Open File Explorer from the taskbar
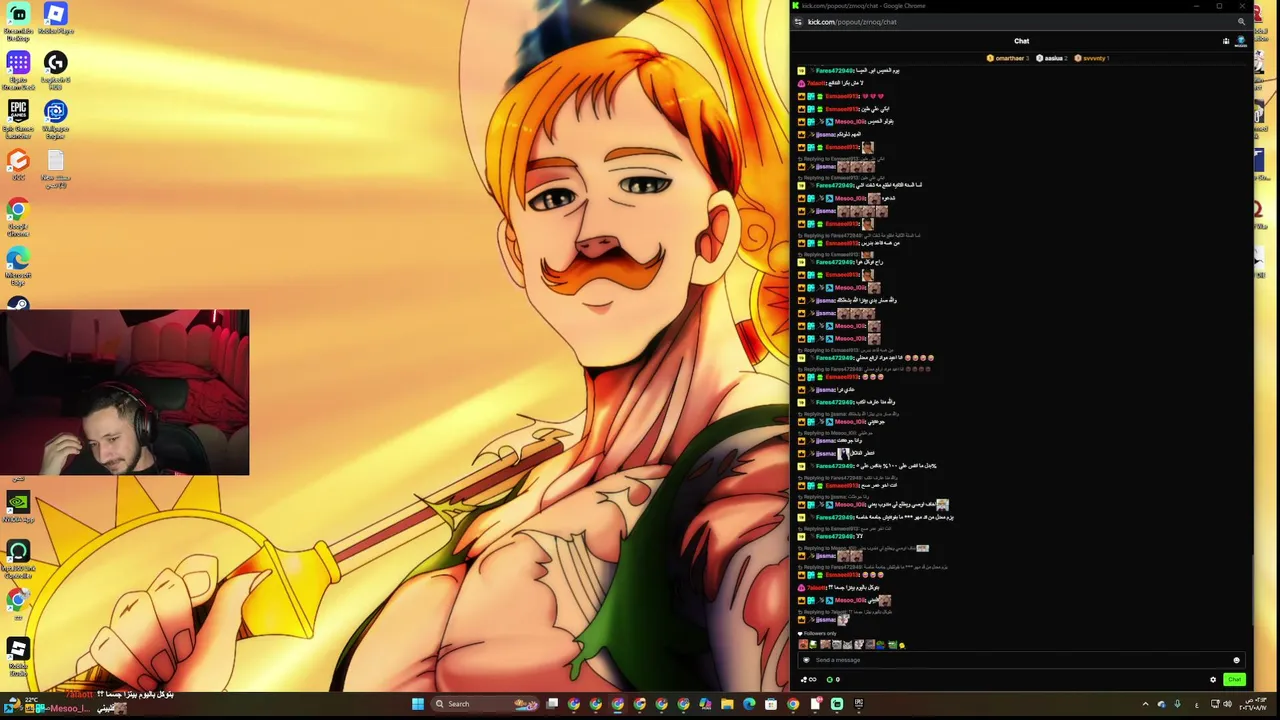The height and width of the screenshot is (720, 1280). coord(727,704)
